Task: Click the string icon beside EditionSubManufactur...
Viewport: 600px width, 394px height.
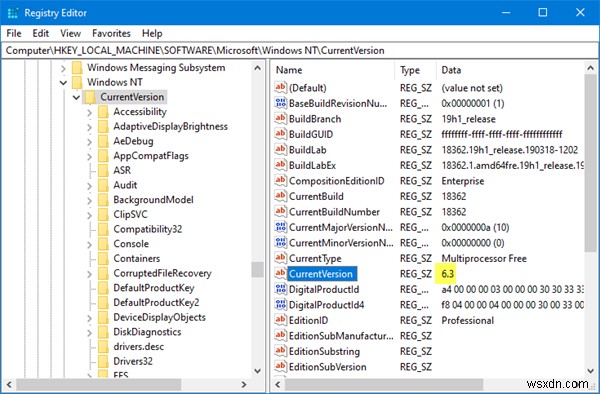Action: (280, 335)
